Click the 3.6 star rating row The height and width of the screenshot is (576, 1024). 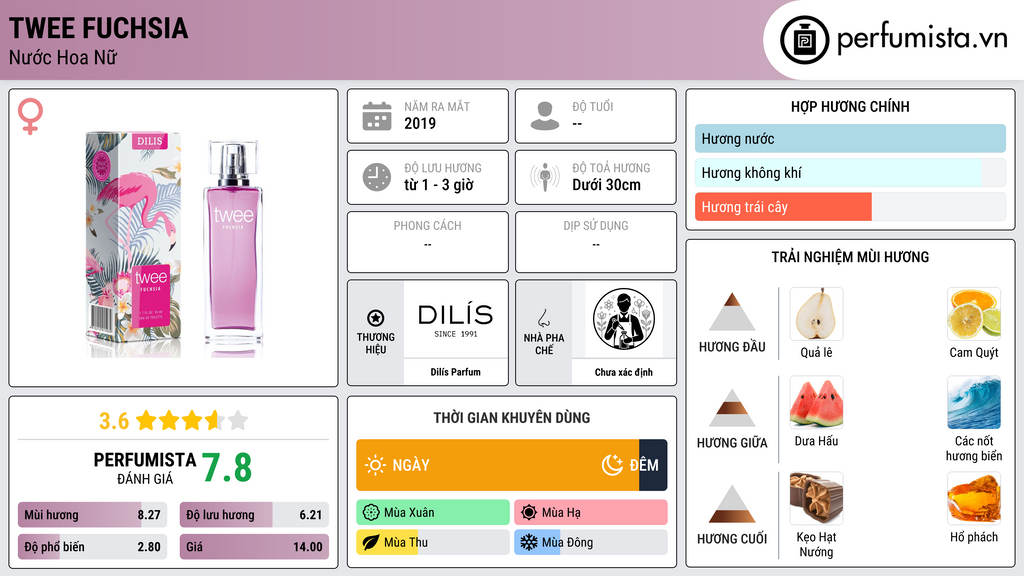click(x=173, y=421)
